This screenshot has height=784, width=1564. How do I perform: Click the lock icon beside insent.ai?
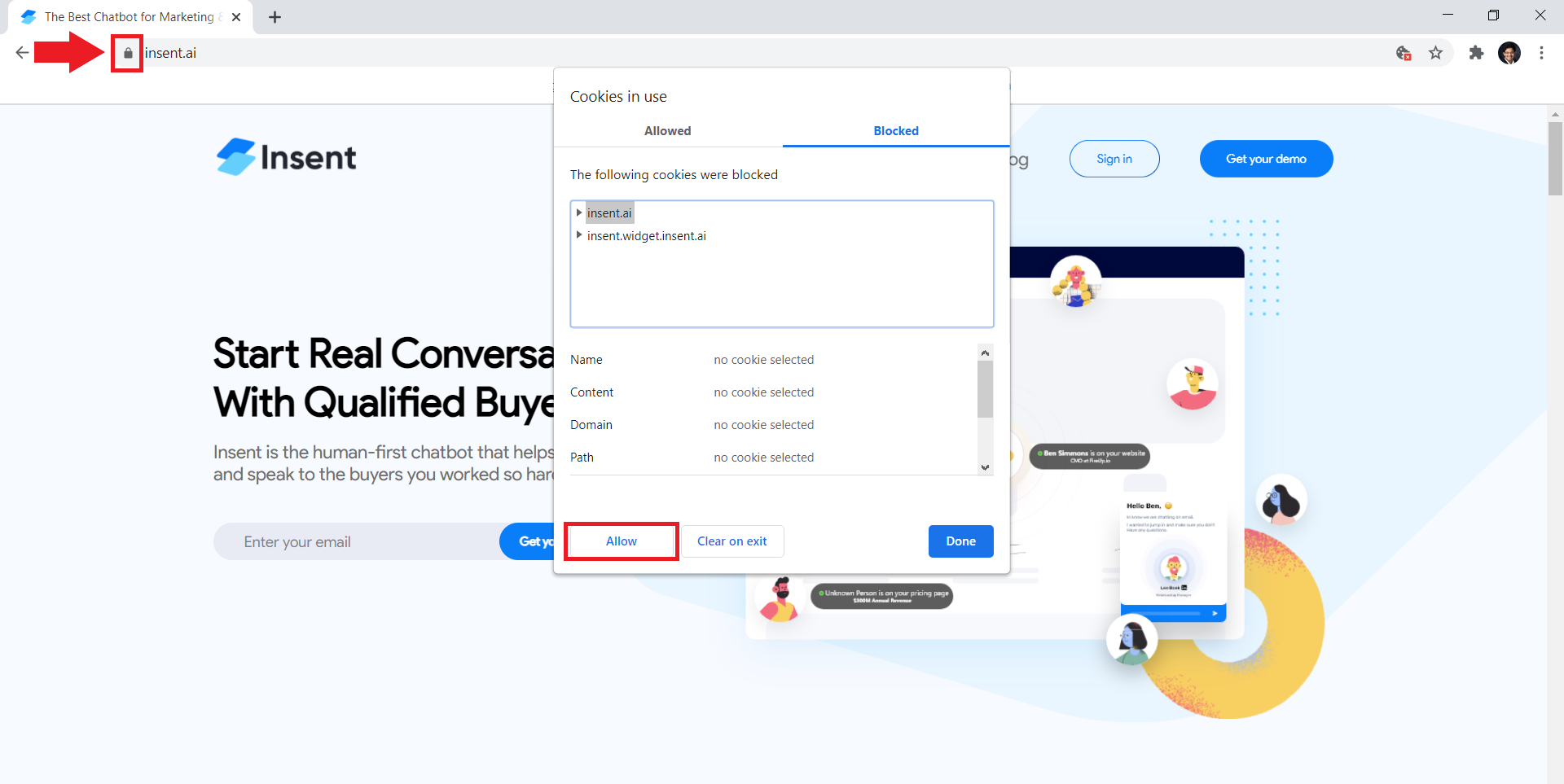point(128,53)
